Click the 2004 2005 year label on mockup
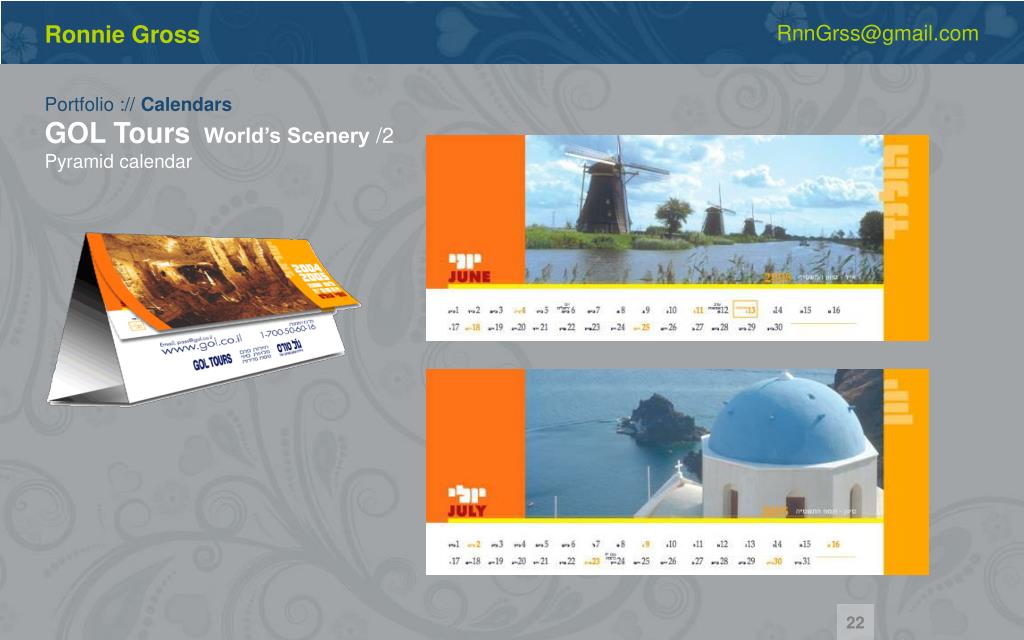This screenshot has height=640, width=1024. [x=310, y=272]
